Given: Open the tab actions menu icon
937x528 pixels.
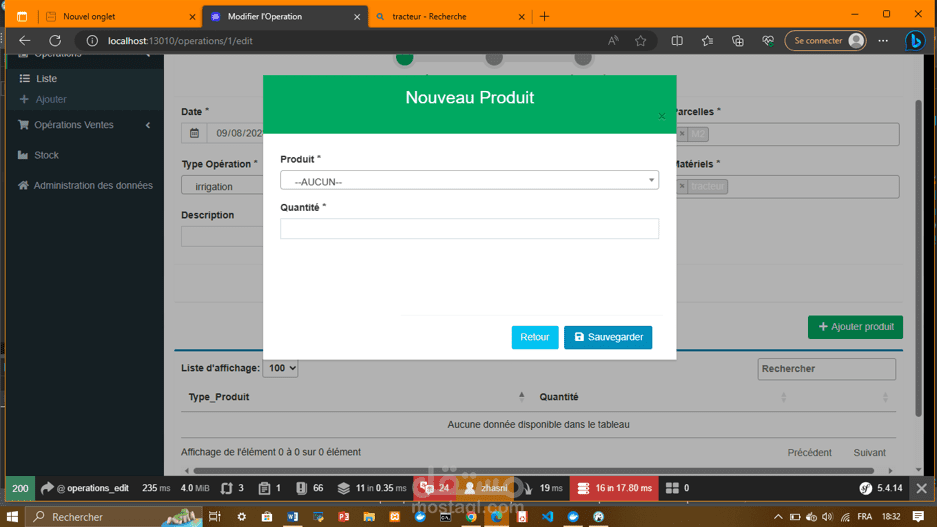Looking at the screenshot, I should [22, 17].
